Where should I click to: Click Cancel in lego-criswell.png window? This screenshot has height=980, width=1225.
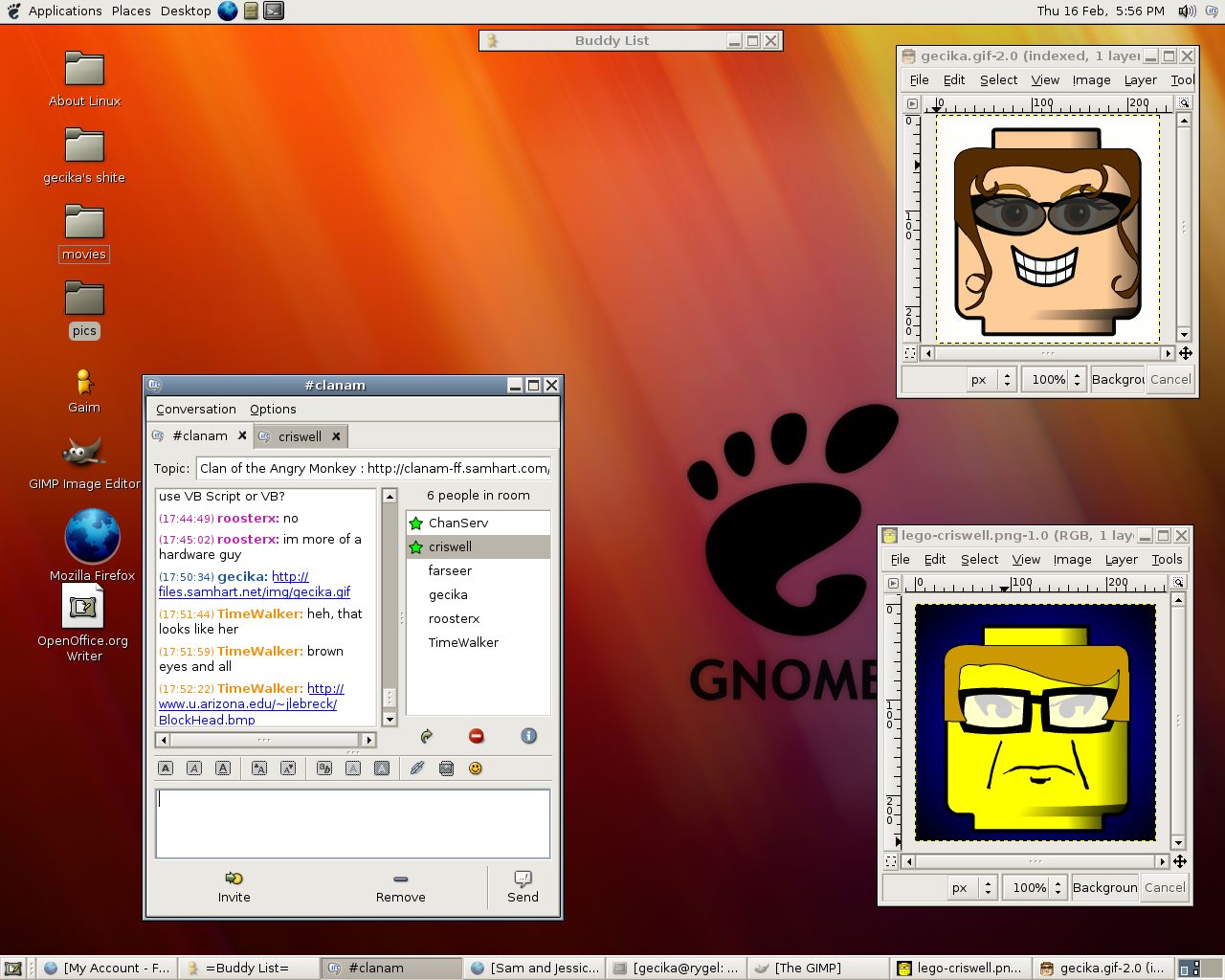pyautogui.click(x=1165, y=887)
